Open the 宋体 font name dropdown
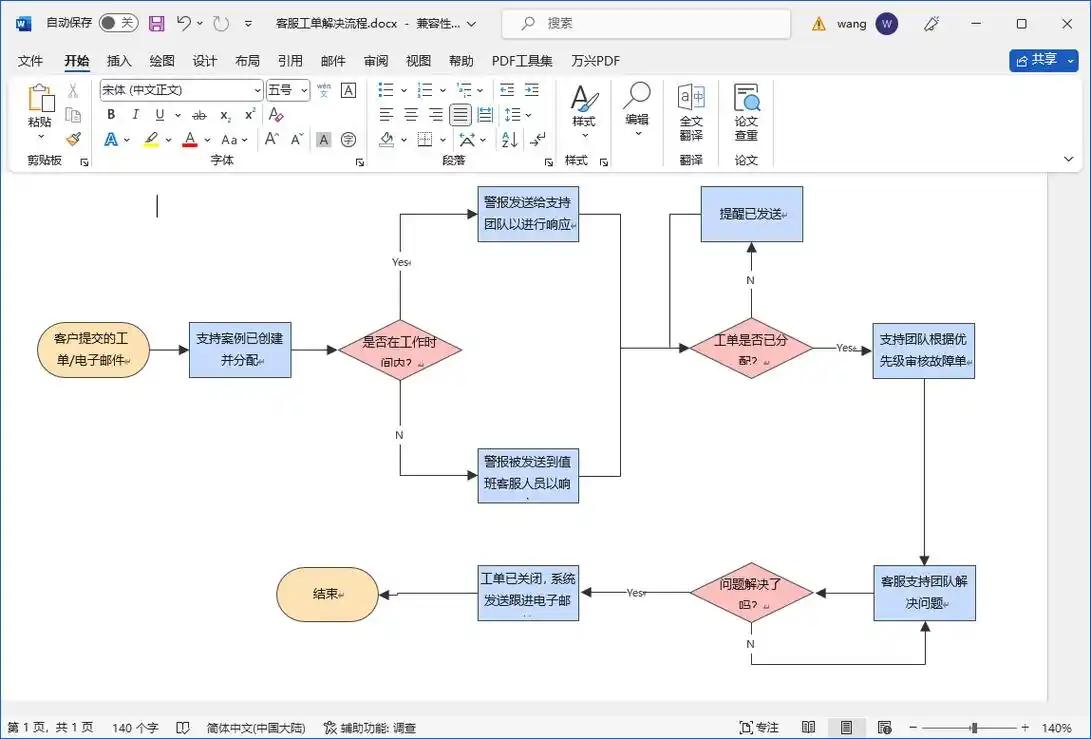The width and height of the screenshot is (1091, 739). click(257, 90)
